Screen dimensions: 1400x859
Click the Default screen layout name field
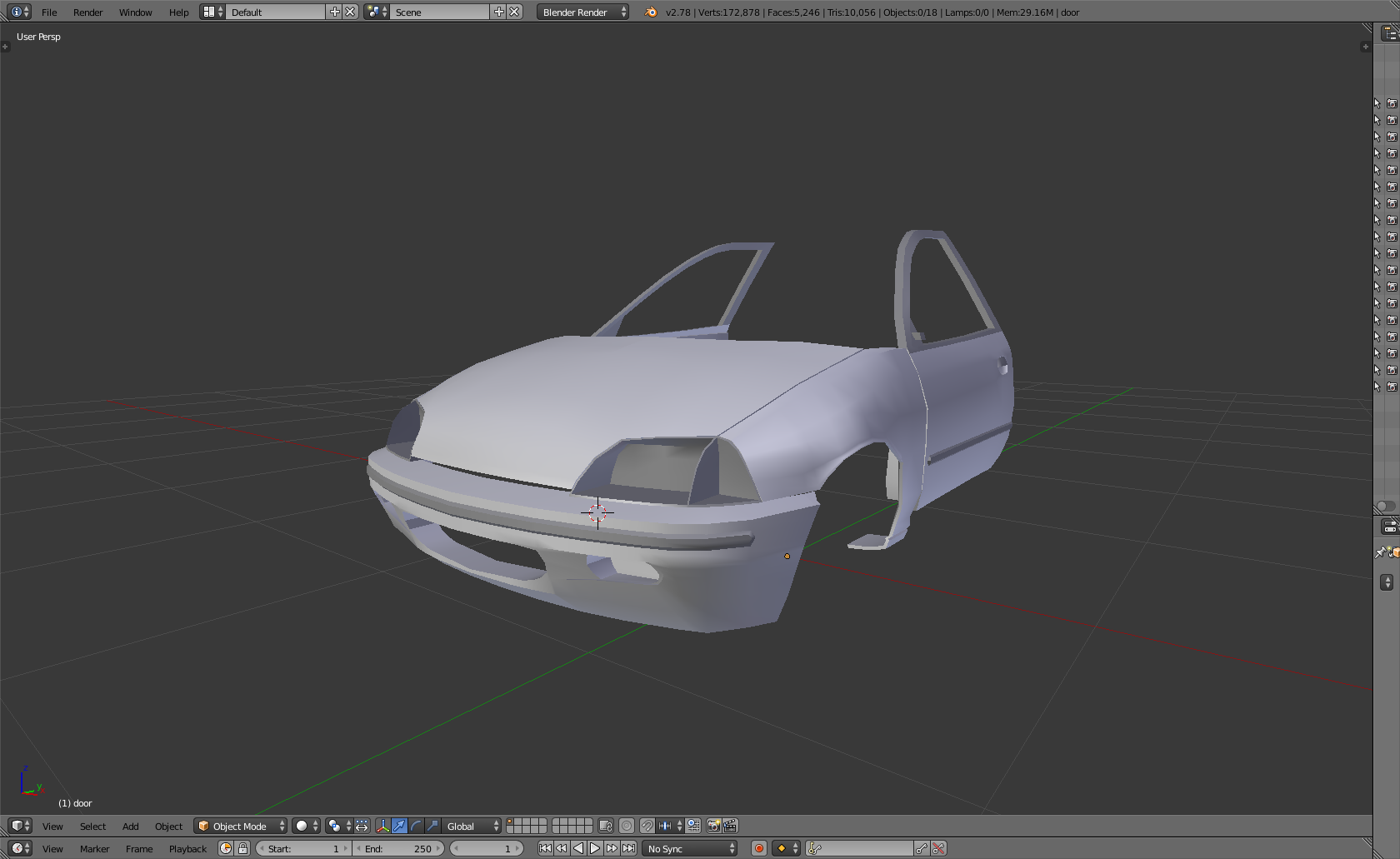(x=276, y=12)
